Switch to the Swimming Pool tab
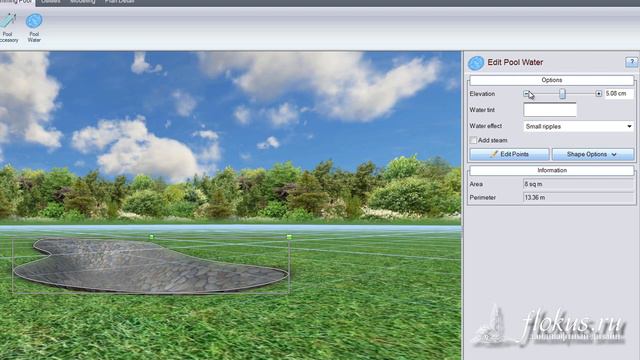The height and width of the screenshot is (360, 640). 16,2
